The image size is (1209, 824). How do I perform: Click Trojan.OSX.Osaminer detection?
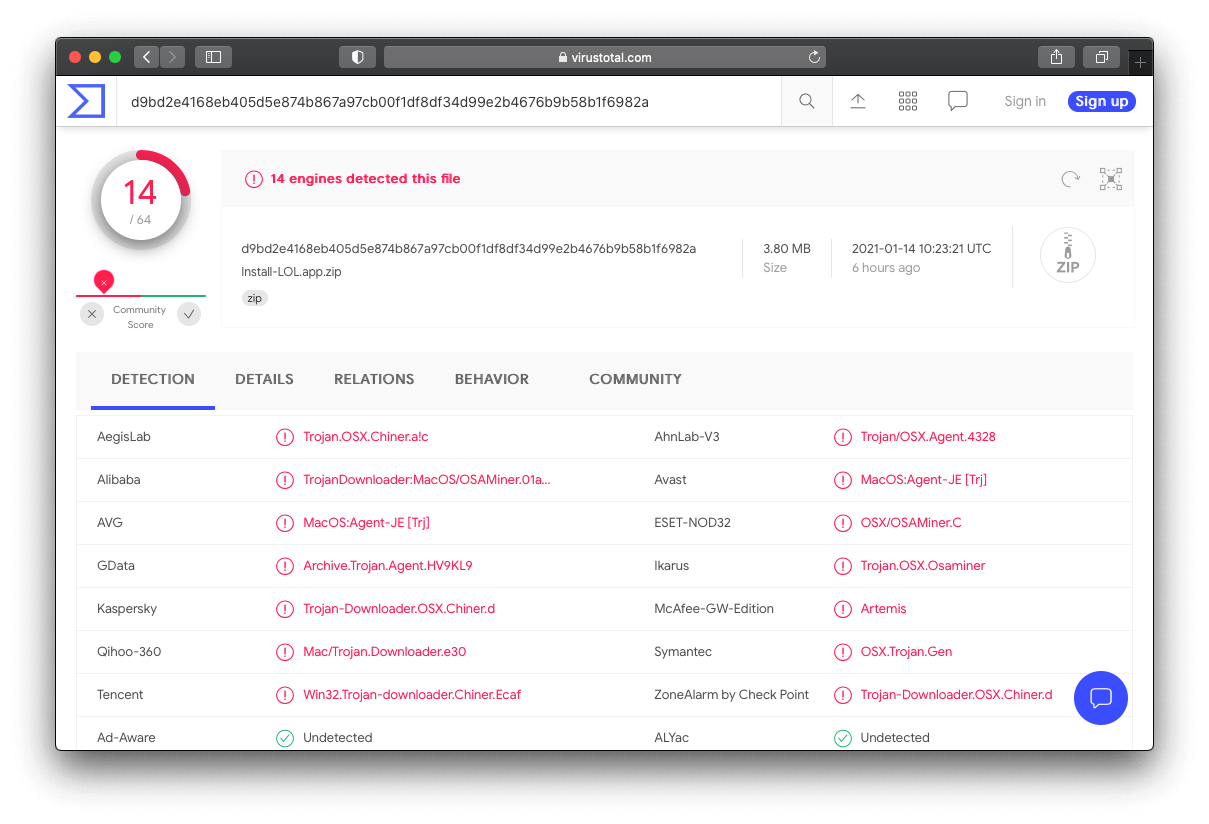[923, 566]
